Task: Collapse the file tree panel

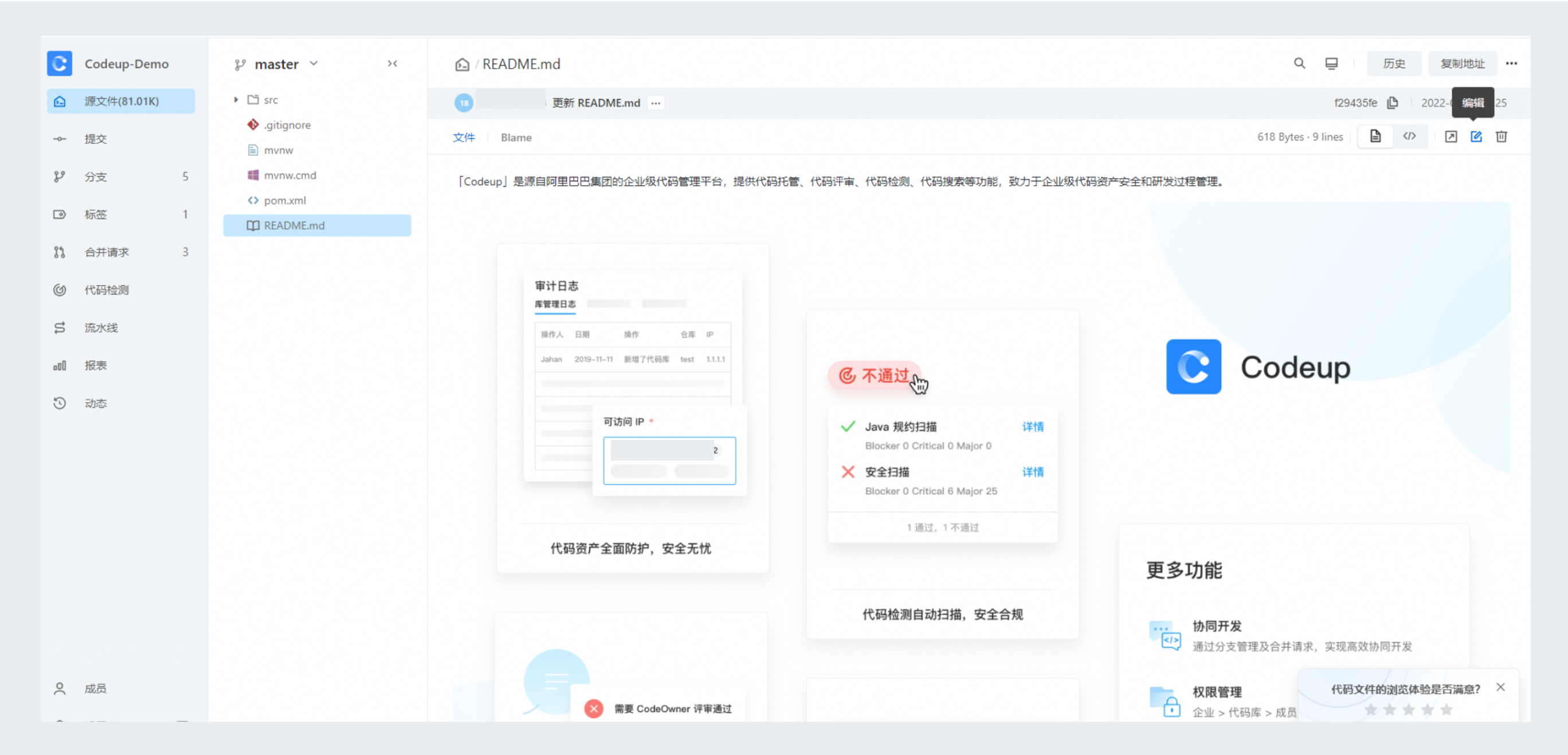Action: (x=393, y=63)
